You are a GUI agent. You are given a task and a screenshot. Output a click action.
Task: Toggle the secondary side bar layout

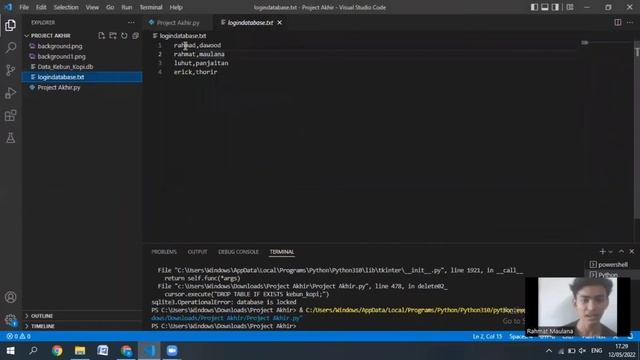pyautogui.click(x=556, y=7)
